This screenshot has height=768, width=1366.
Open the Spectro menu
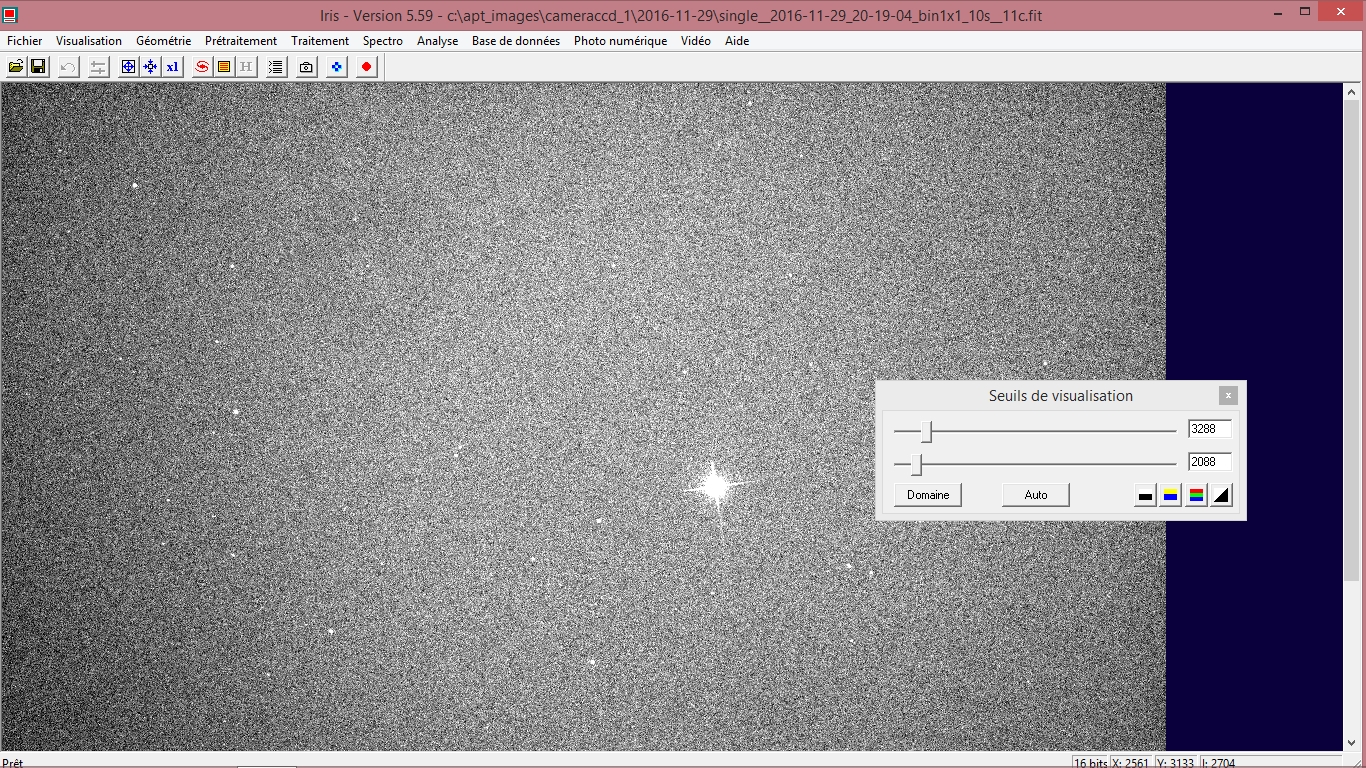click(383, 41)
